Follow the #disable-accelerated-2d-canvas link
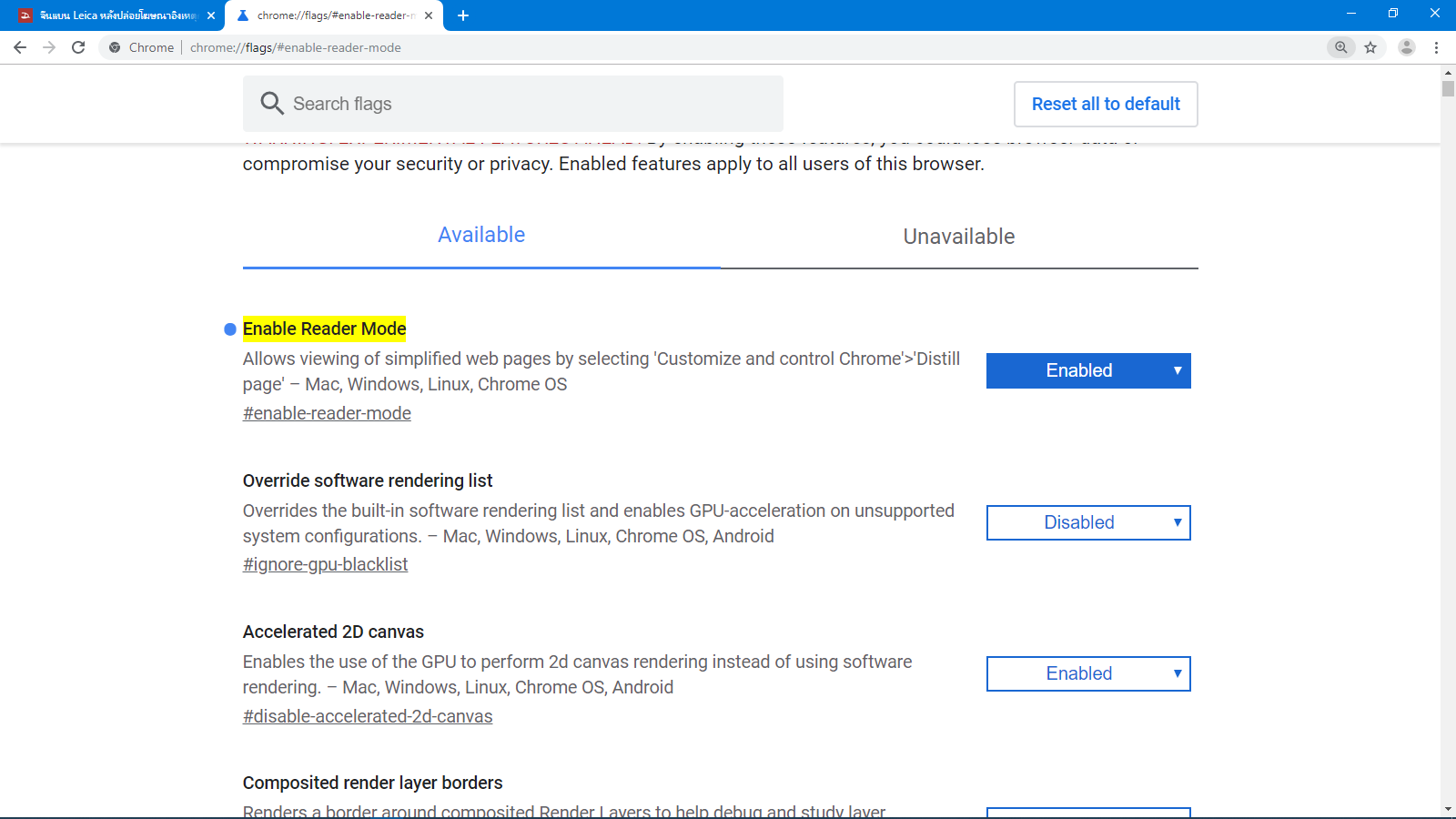This screenshot has width=1456, height=819. pos(368,716)
